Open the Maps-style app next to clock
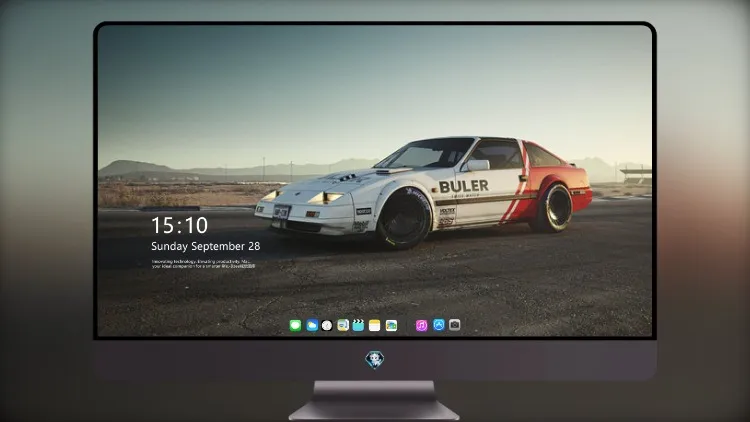Image resolution: width=750 pixels, height=422 pixels. coord(343,325)
